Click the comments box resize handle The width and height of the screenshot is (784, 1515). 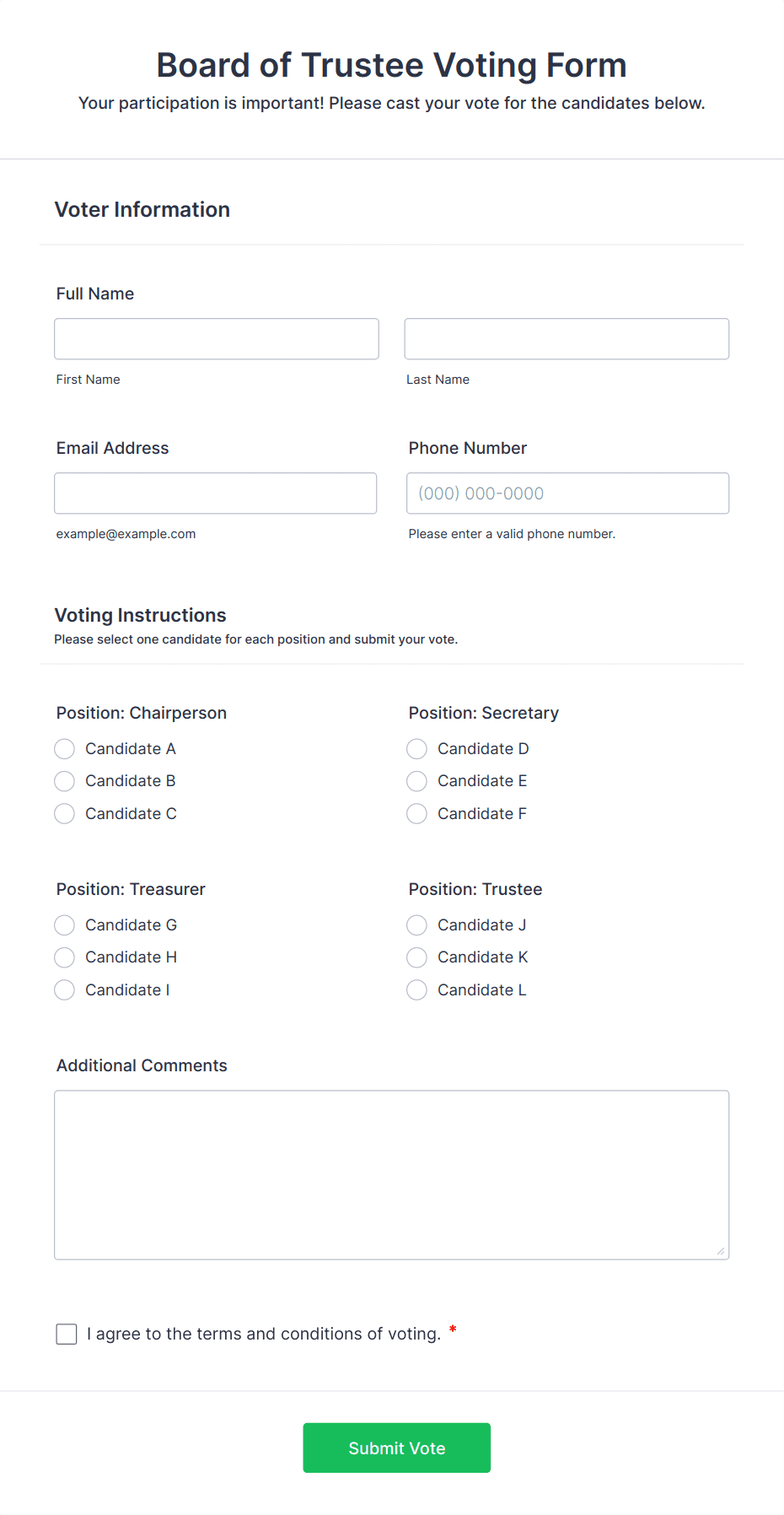[722, 1252]
